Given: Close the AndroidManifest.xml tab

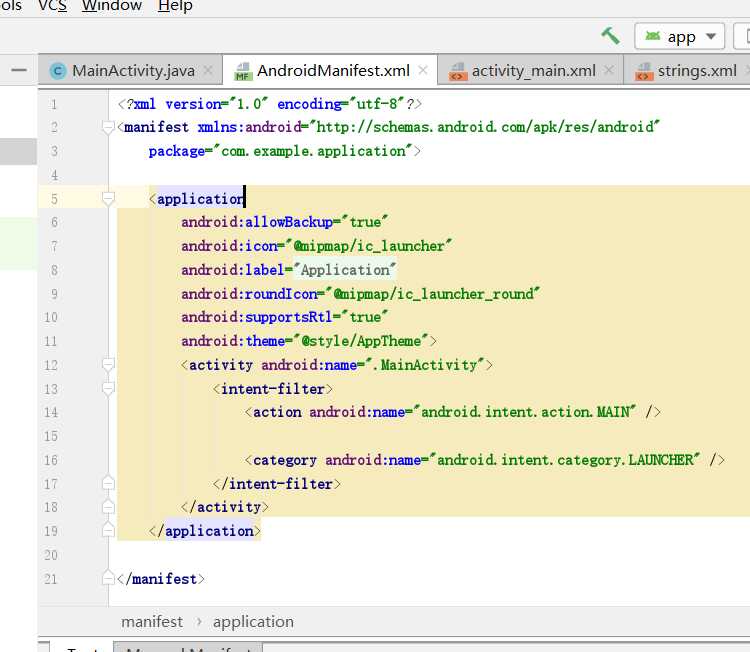Looking at the screenshot, I should [423, 70].
